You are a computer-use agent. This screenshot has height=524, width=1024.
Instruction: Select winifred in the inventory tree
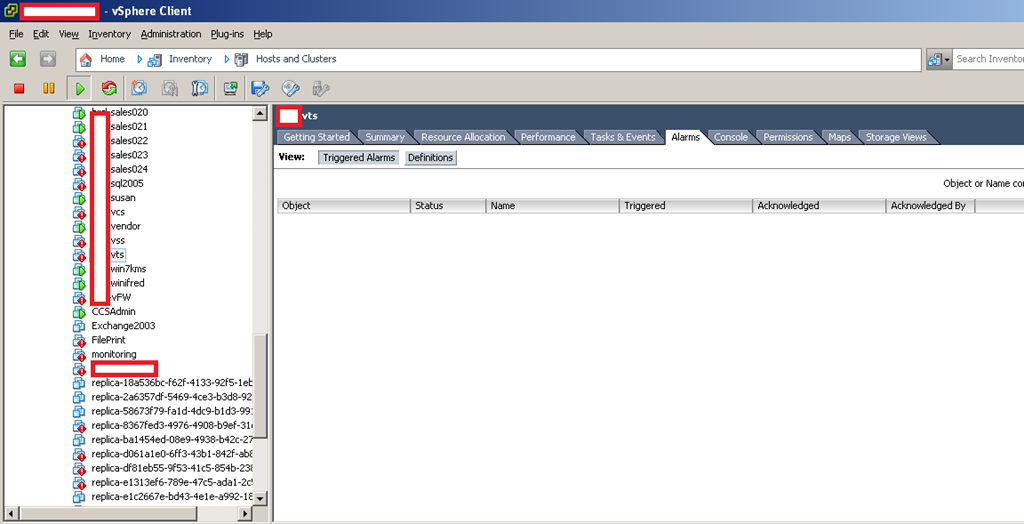[x=127, y=283]
